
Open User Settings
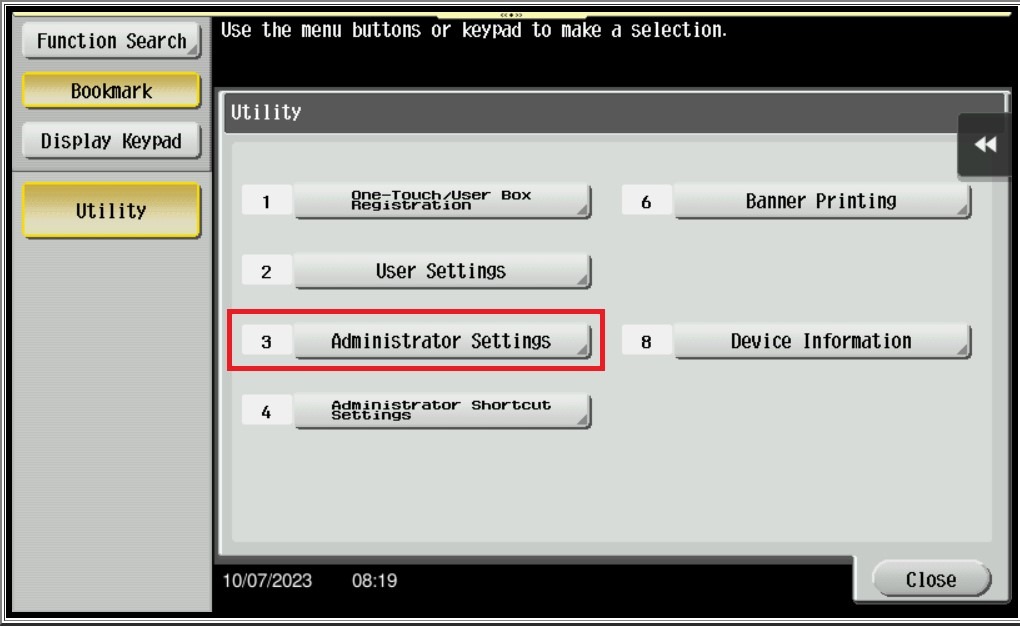pos(442,270)
